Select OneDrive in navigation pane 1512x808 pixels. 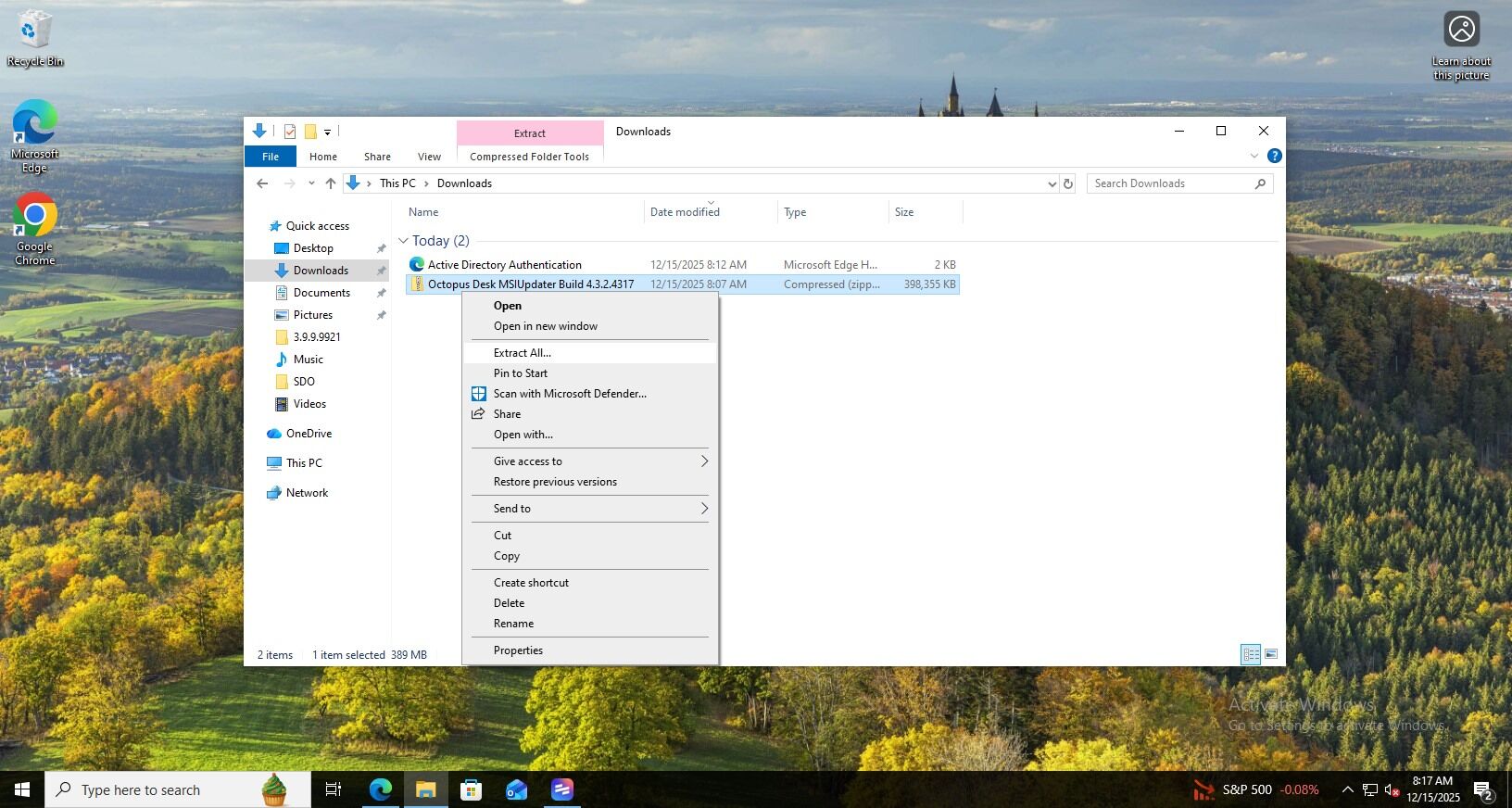click(x=309, y=434)
